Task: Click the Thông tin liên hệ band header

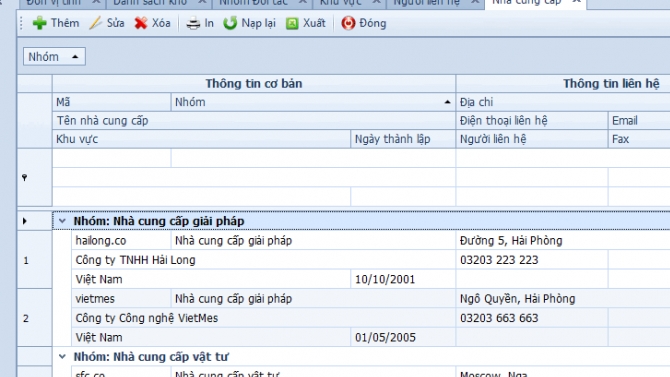Action: 563,83
